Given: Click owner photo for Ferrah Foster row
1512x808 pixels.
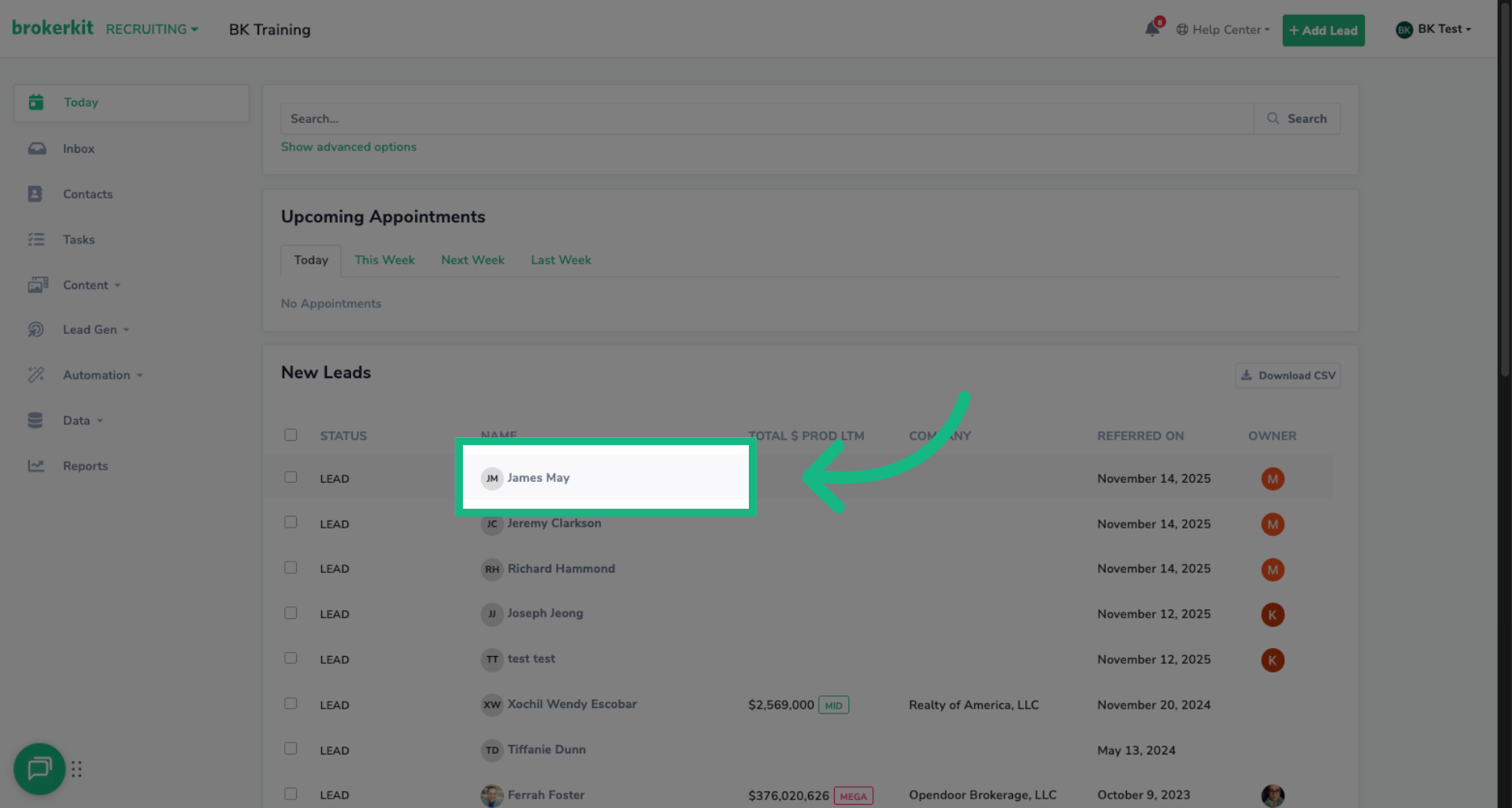Looking at the screenshot, I should click(x=1273, y=795).
